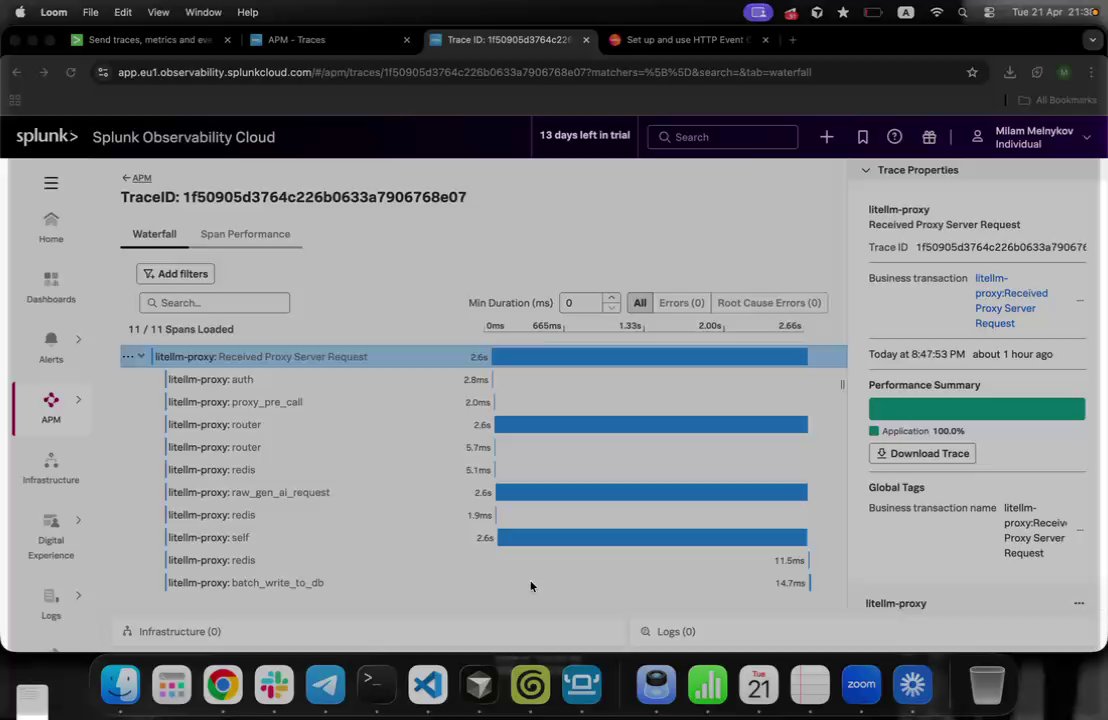Open litellm-proxy:Received Proxy Server Request business transaction link

pyautogui.click(x=1011, y=300)
